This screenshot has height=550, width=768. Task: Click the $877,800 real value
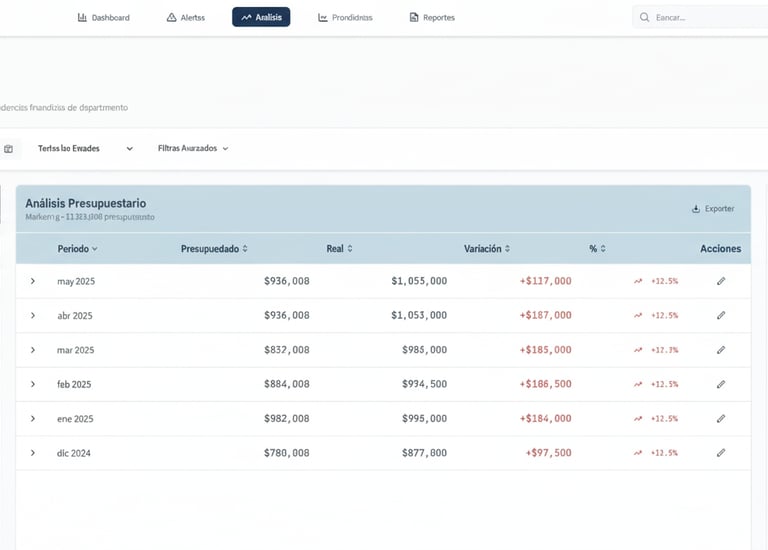click(x=424, y=453)
